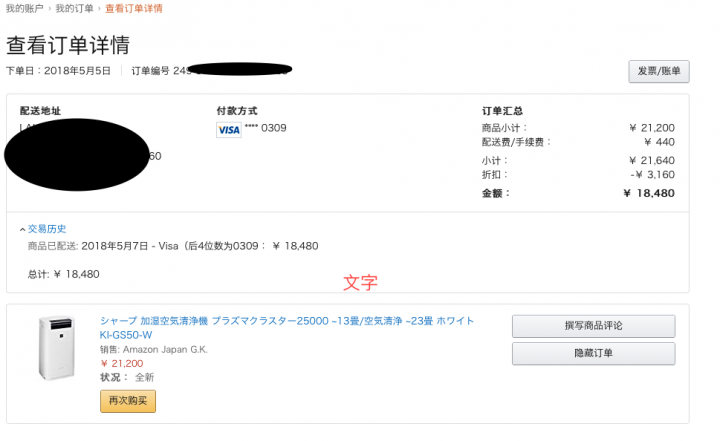Click the yellow 再次购买 buy again button
The image size is (720, 441).
click(x=128, y=401)
